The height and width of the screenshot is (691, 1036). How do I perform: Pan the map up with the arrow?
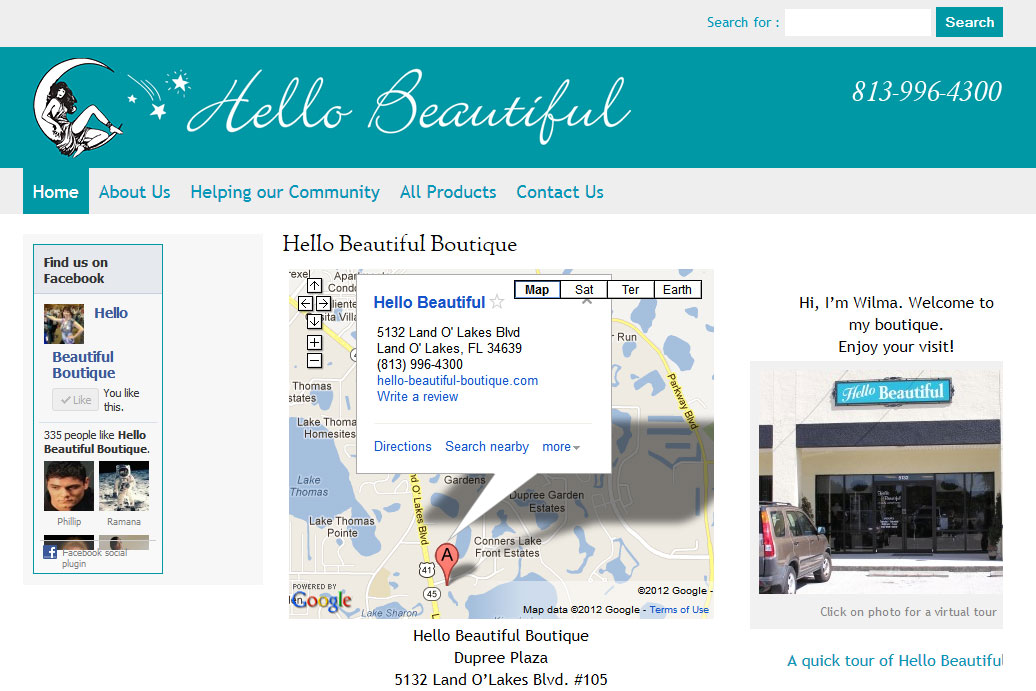(314, 285)
